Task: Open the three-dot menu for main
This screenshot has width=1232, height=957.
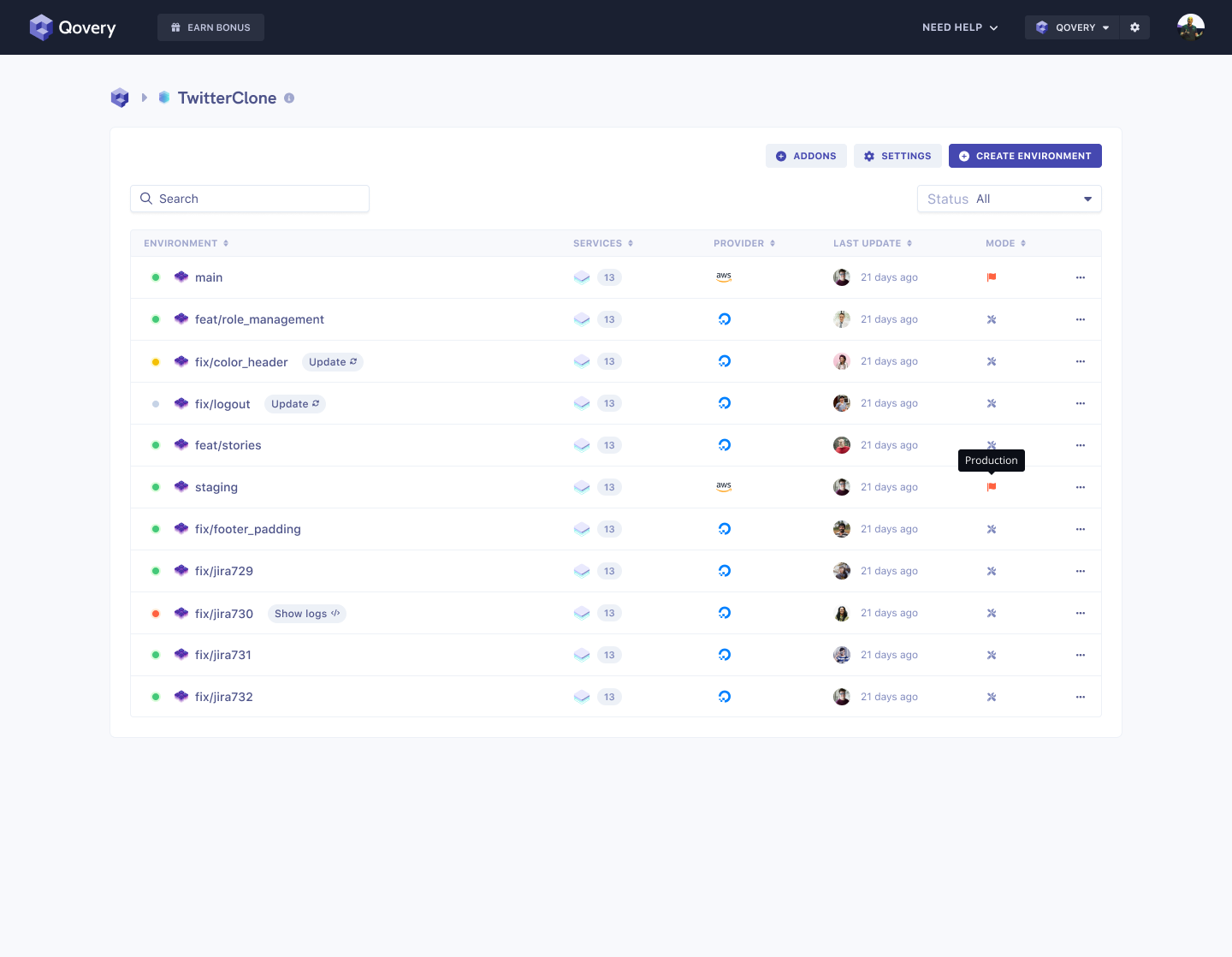Action: (1081, 277)
